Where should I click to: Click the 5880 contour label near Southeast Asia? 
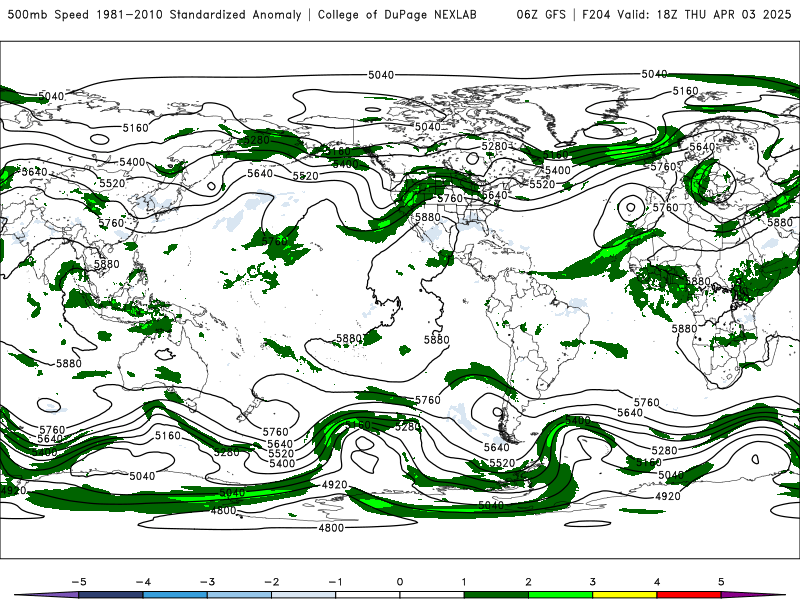(107, 264)
